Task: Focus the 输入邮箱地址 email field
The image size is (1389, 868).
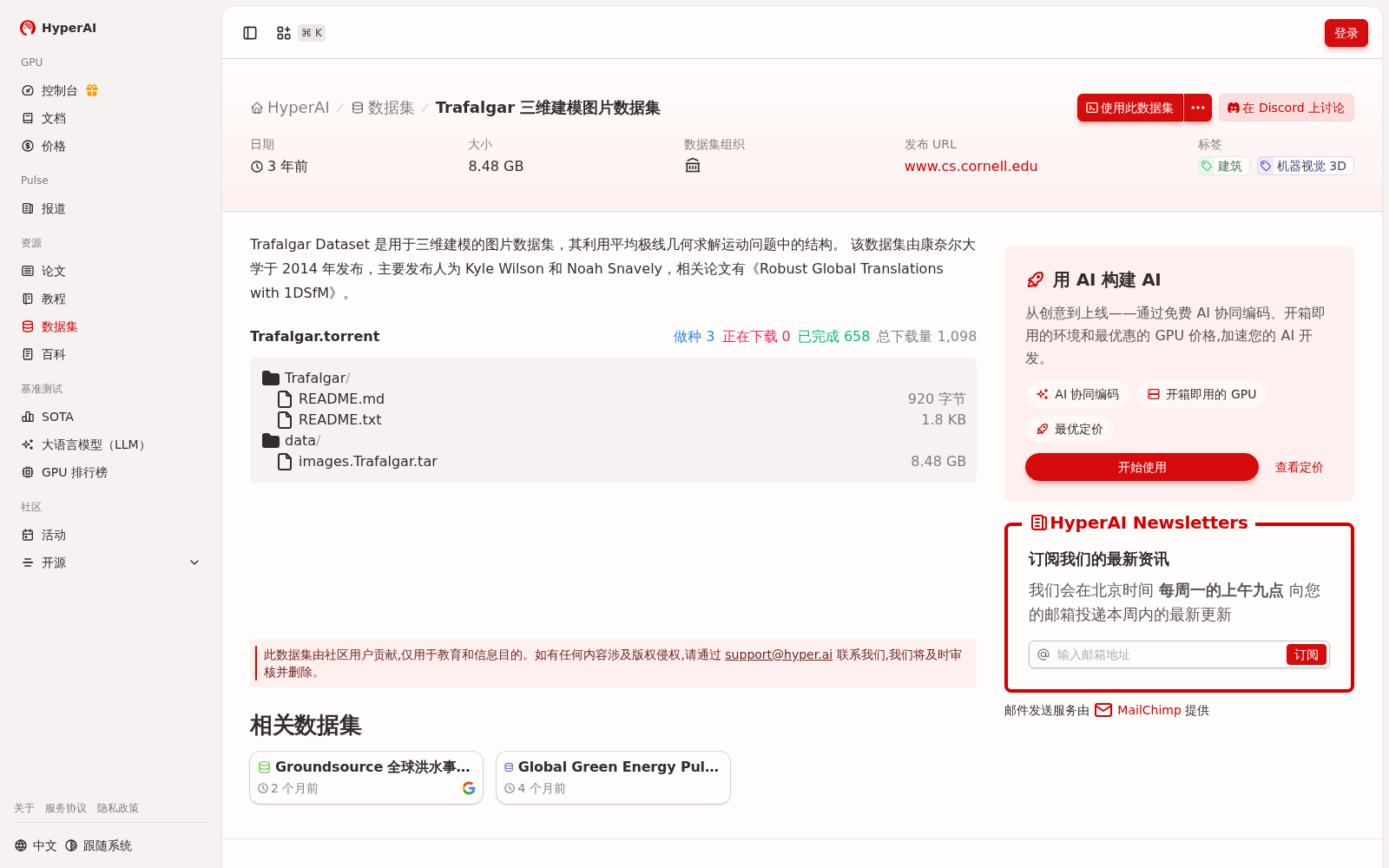Action: [1168, 654]
